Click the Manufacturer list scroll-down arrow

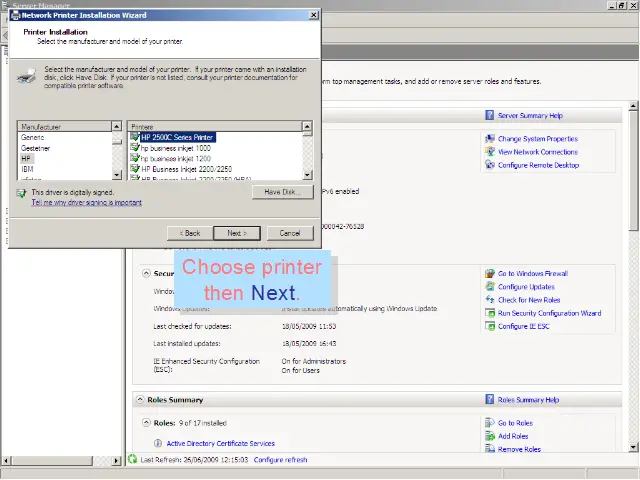(117, 175)
